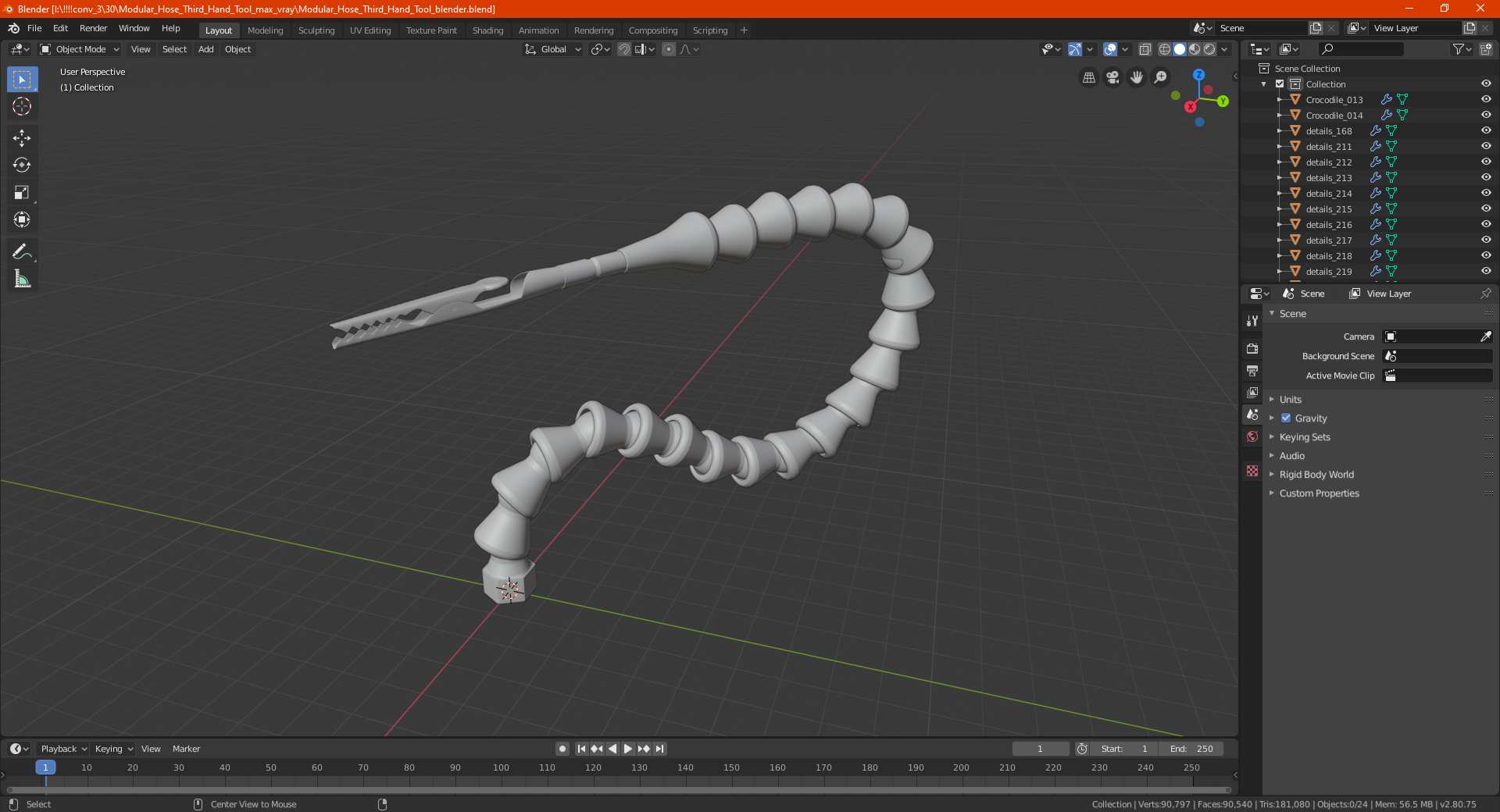Image resolution: width=1500 pixels, height=812 pixels.
Task: Open the viewport Object menu
Action: click(237, 49)
